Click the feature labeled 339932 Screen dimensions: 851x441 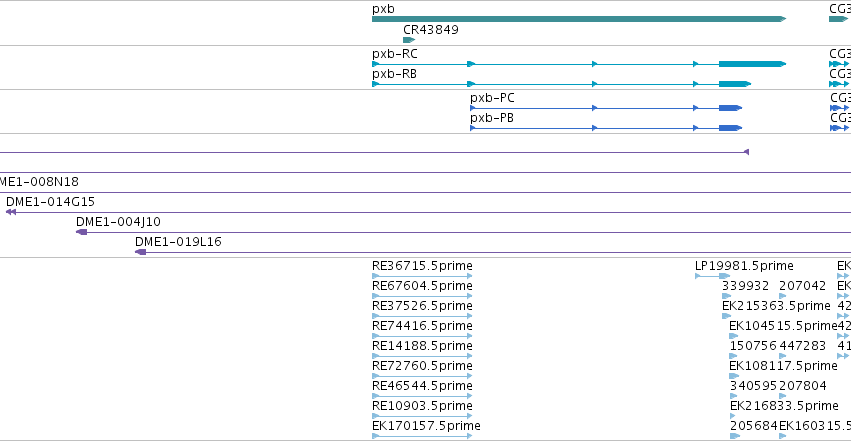727,296
